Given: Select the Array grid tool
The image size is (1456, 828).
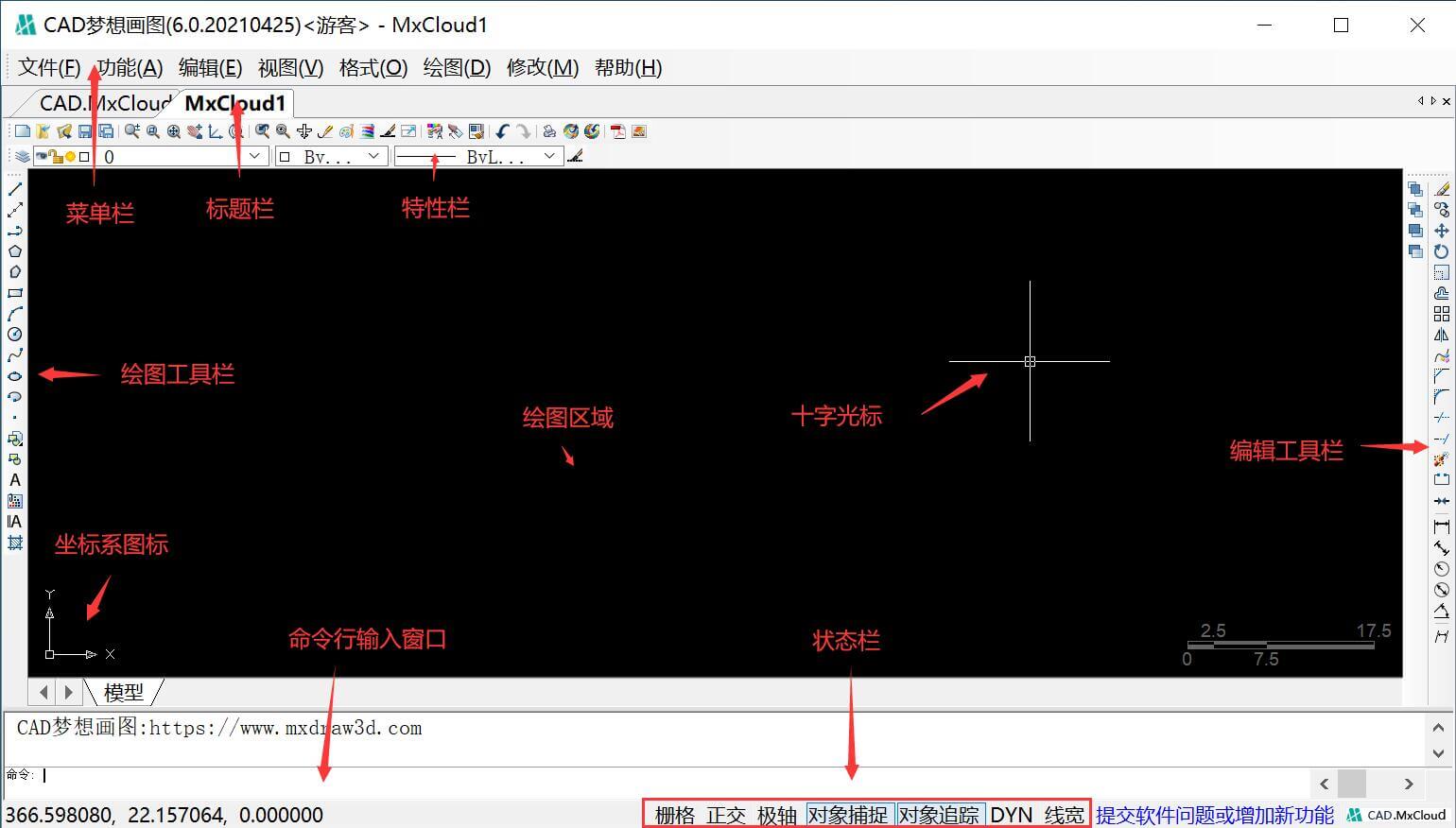Looking at the screenshot, I should click(x=1442, y=314).
